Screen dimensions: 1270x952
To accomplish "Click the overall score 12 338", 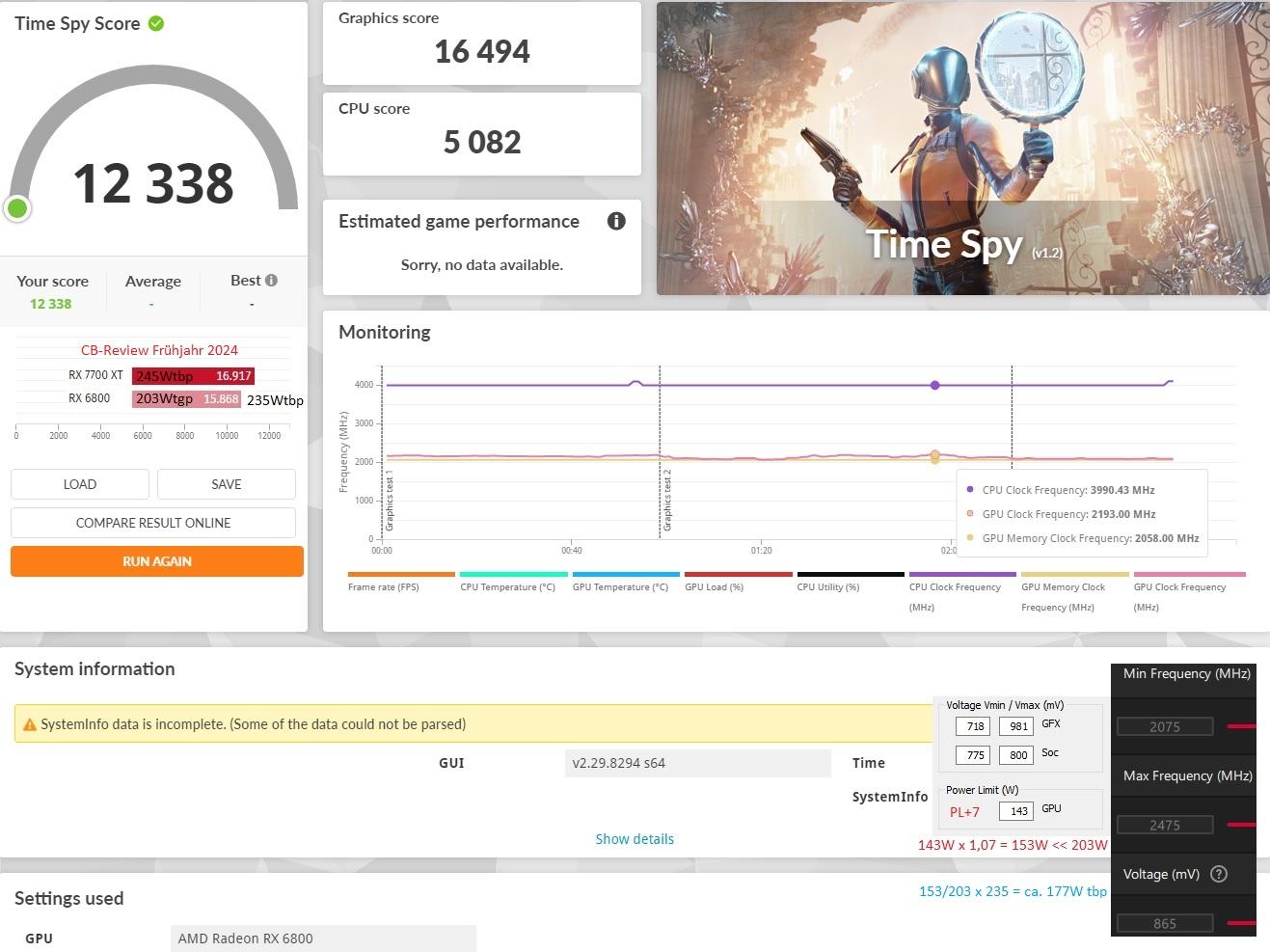I will 153,183.
